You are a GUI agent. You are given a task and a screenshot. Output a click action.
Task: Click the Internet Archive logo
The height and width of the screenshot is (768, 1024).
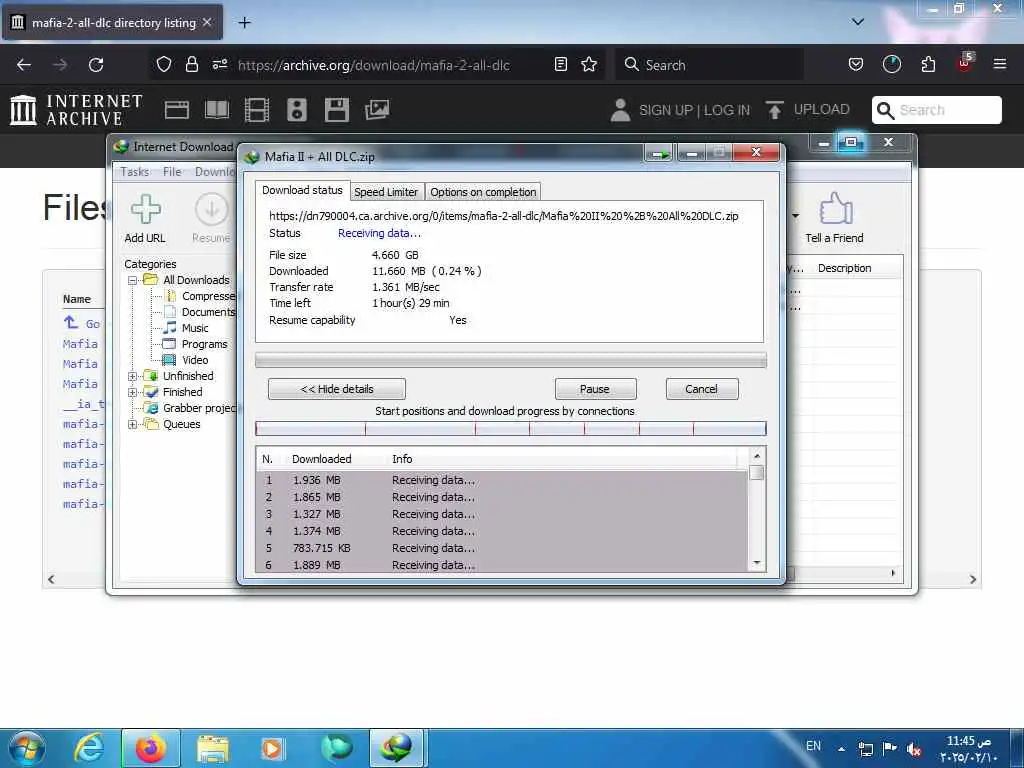coord(76,110)
